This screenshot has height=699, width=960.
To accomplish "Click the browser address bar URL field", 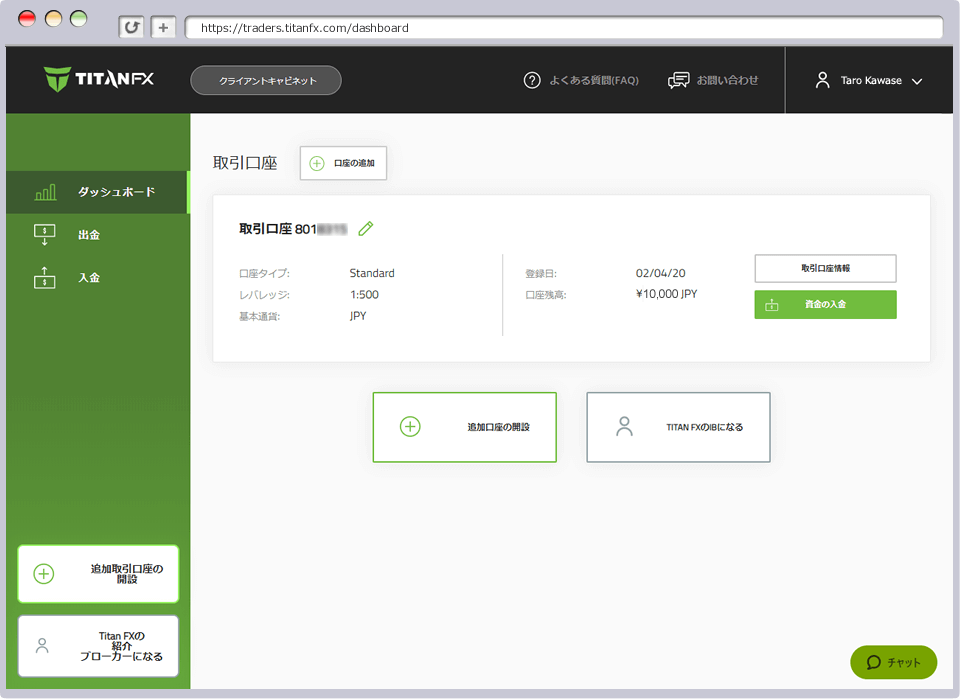I will point(560,28).
